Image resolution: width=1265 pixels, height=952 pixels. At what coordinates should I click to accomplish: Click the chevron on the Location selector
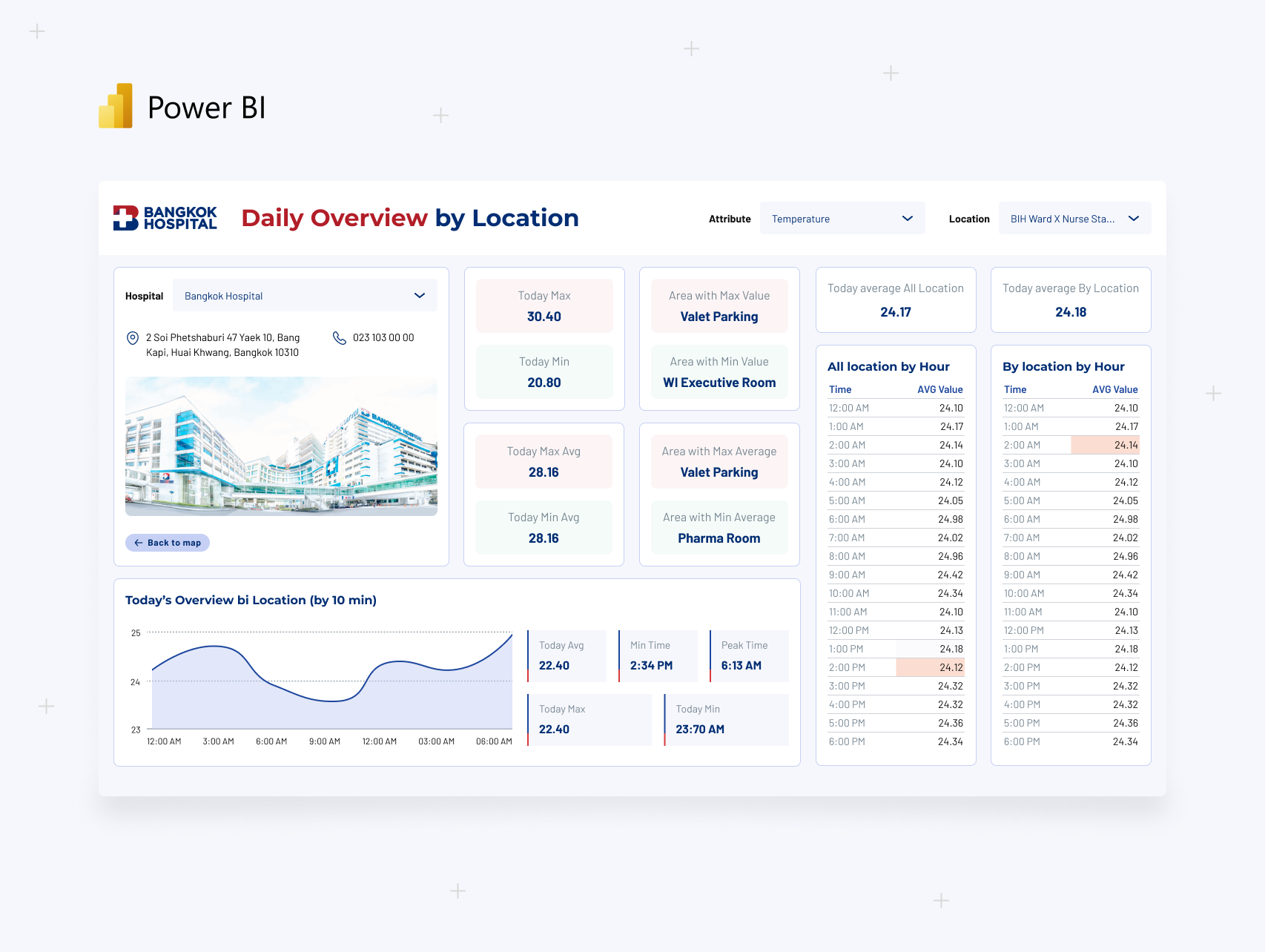pyautogui.click(x=1132, y=218)
